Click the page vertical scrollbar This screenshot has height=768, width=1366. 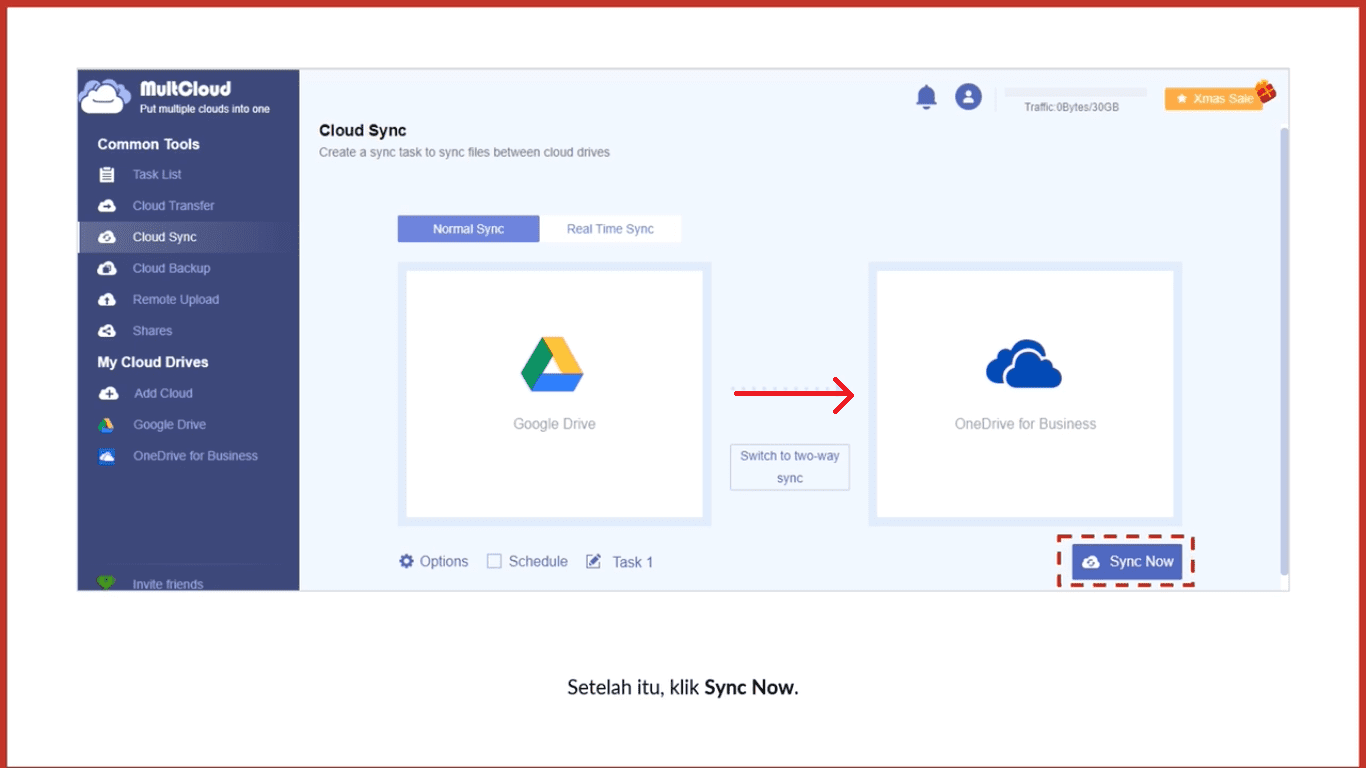(x=1284, y=350)
